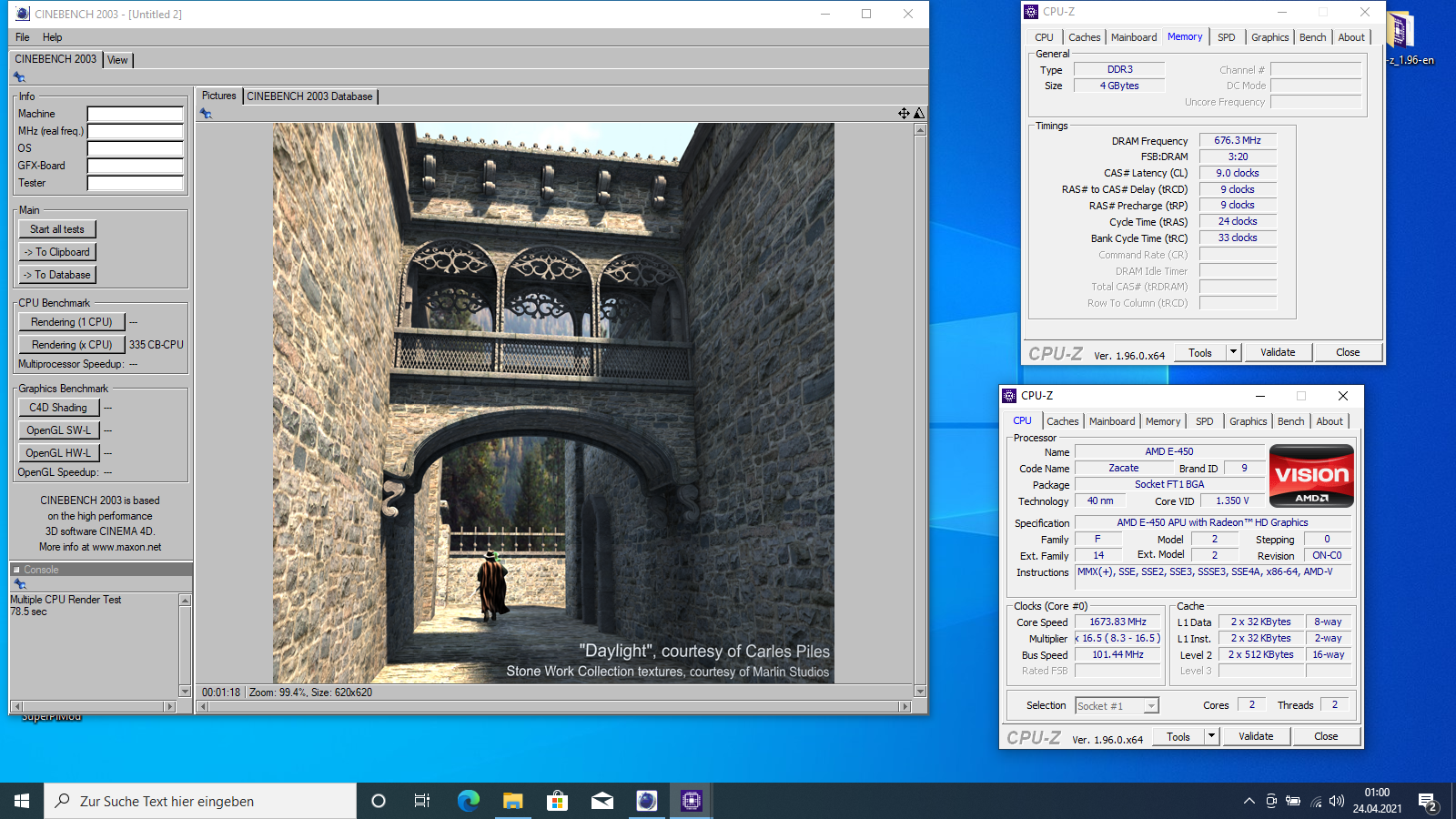
Task: Open the notification center
Action: (x=1428, y=801)
